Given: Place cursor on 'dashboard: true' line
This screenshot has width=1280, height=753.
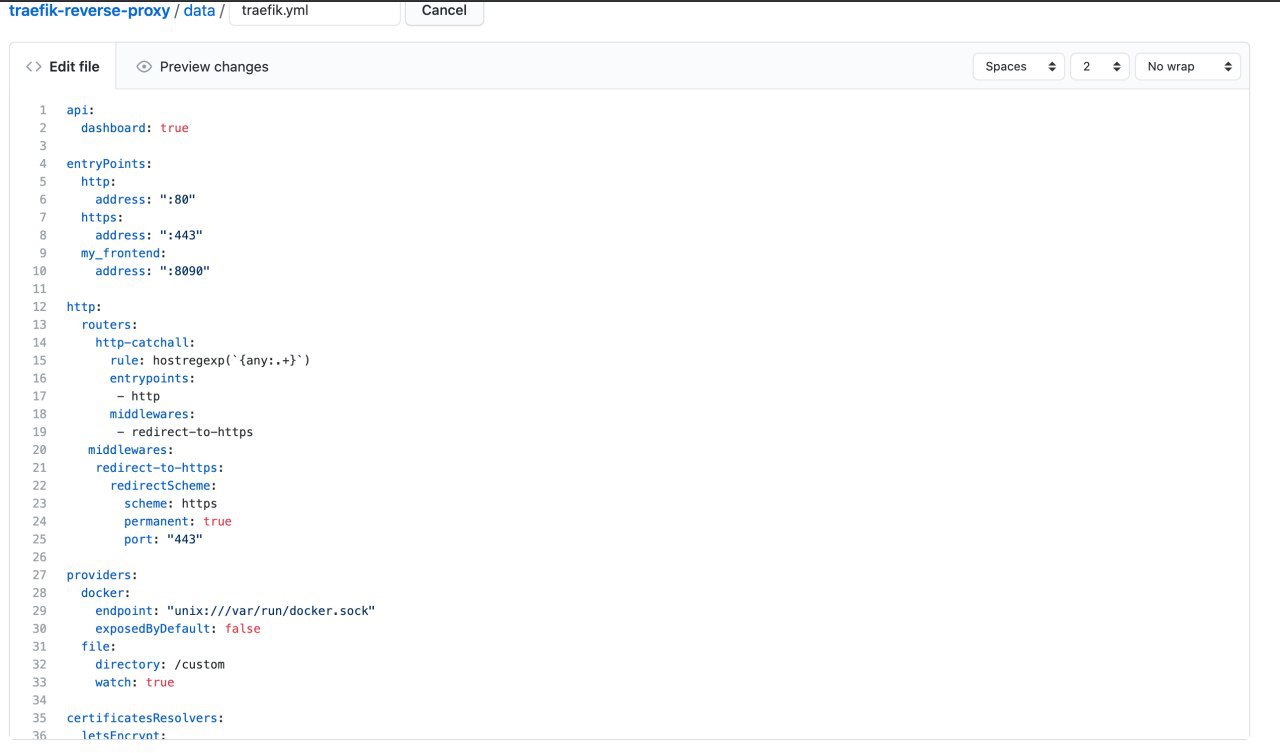Looking at the screenshot, I should point(135,128).
